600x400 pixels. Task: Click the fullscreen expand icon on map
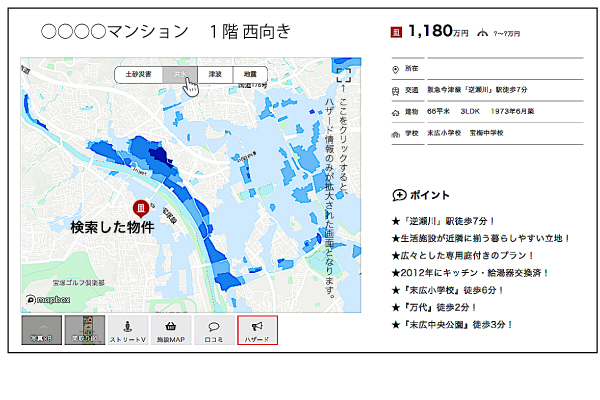tap(343, 74)
